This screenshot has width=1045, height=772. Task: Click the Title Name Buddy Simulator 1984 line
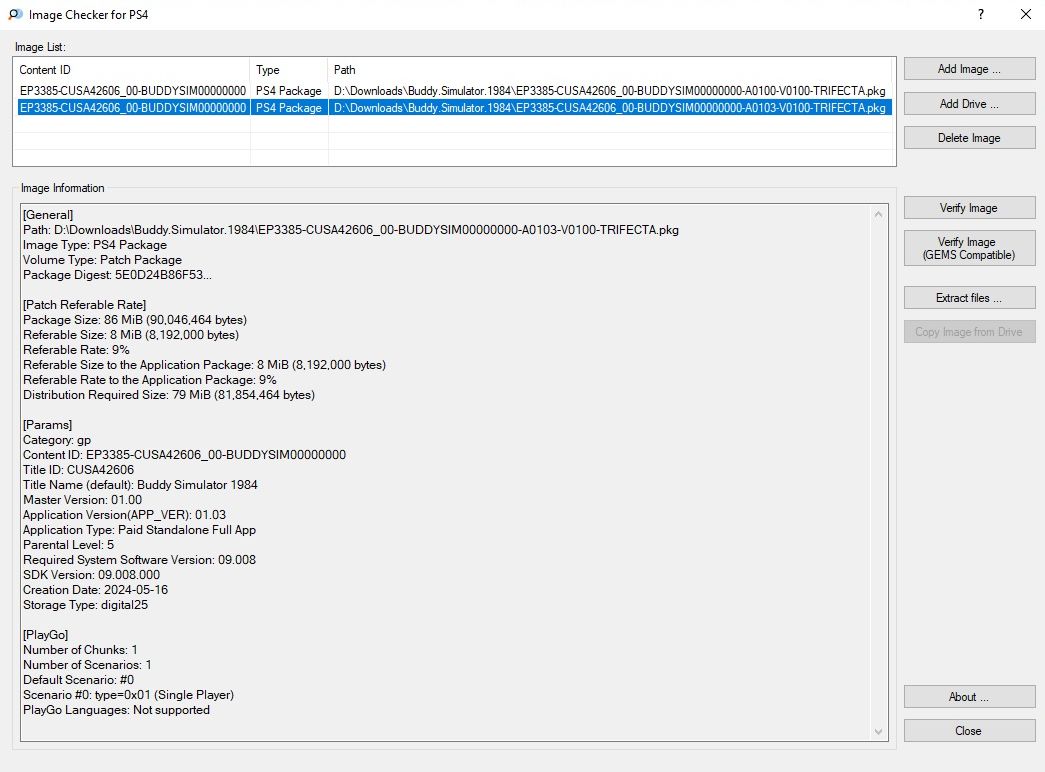141,485
